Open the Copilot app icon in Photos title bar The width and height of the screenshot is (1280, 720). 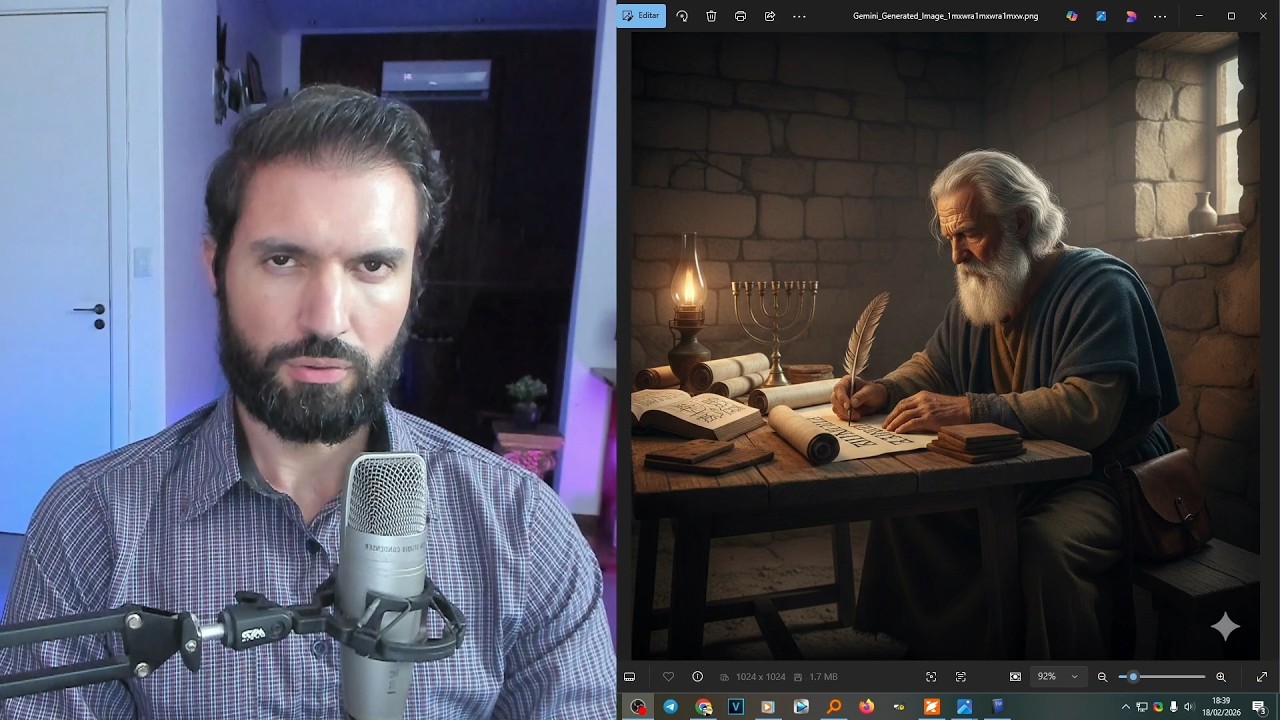(1072, 16)
